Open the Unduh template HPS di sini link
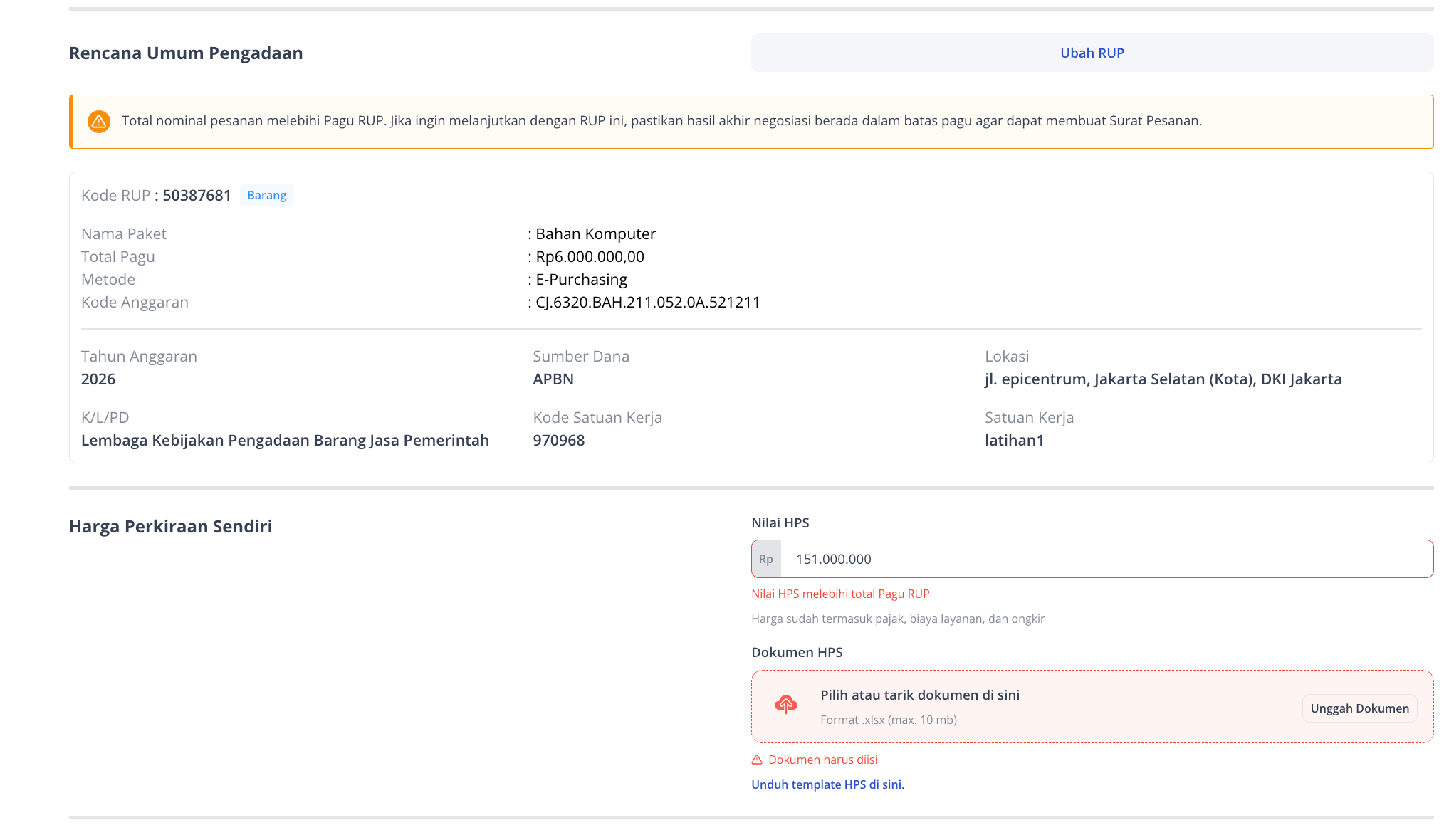1444x840 pixels. coord(827,784)
